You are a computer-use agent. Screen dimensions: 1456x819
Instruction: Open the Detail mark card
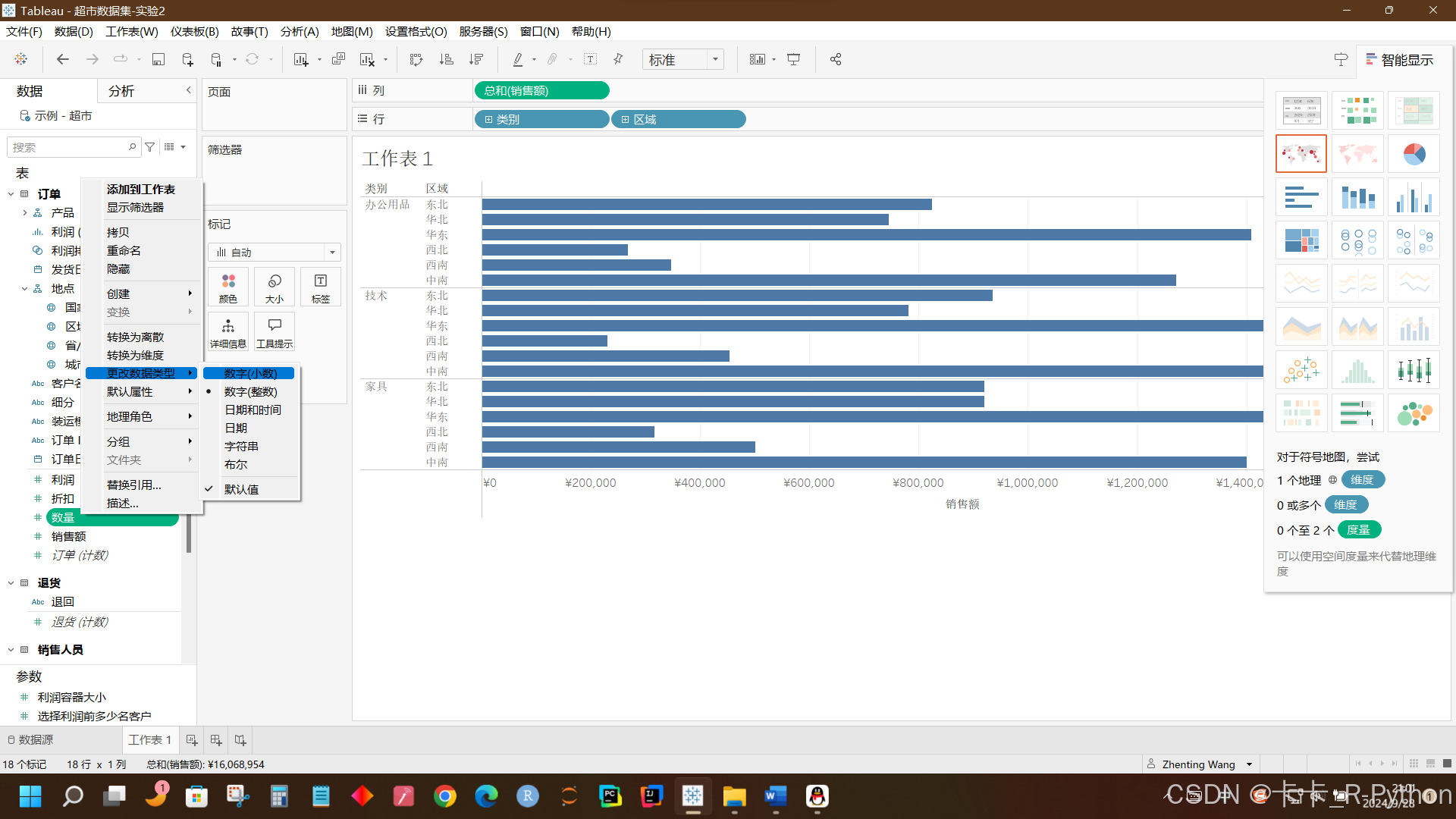[x=228, y=332]
